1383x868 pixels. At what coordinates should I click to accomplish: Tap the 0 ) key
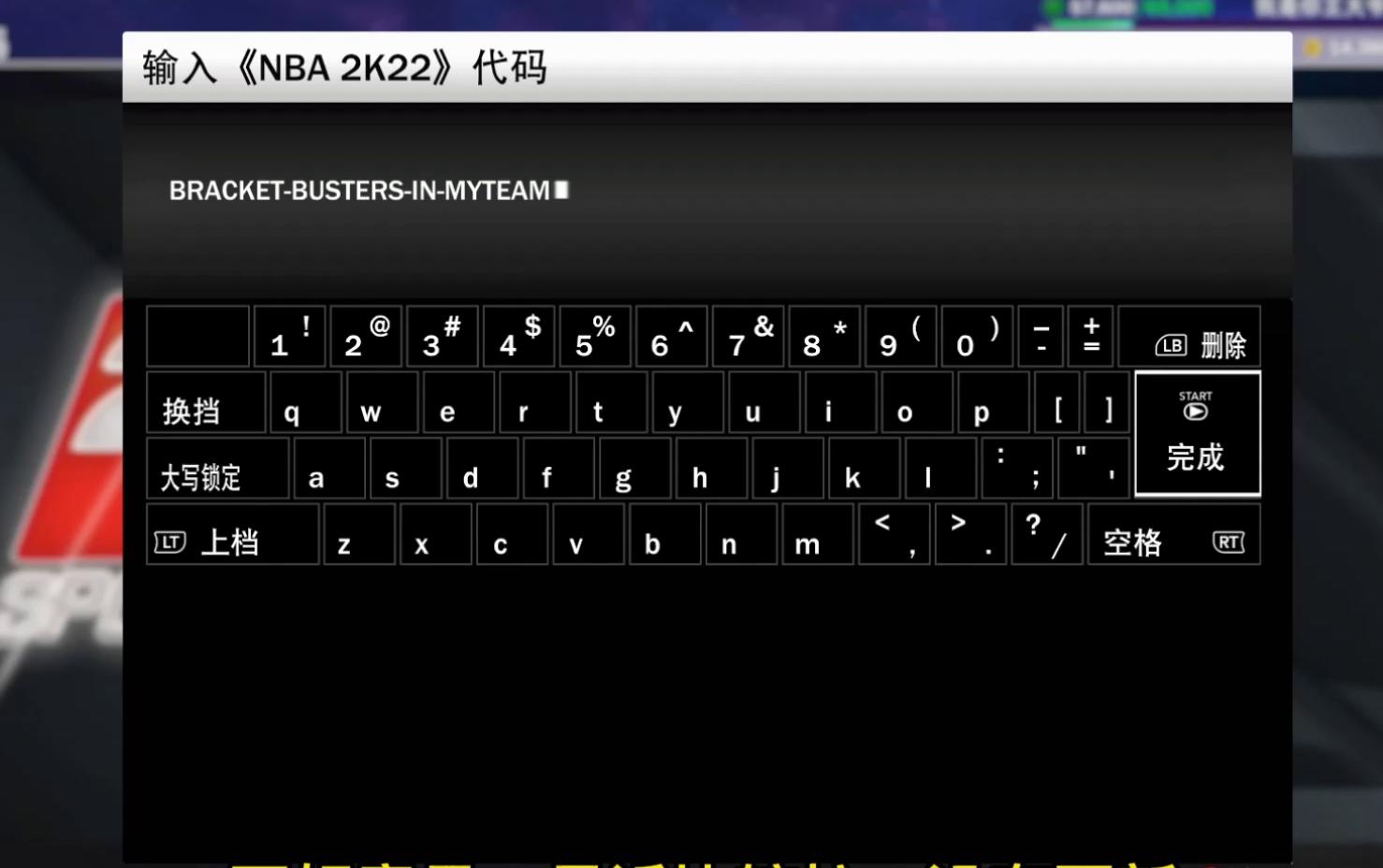click(977, 337)
